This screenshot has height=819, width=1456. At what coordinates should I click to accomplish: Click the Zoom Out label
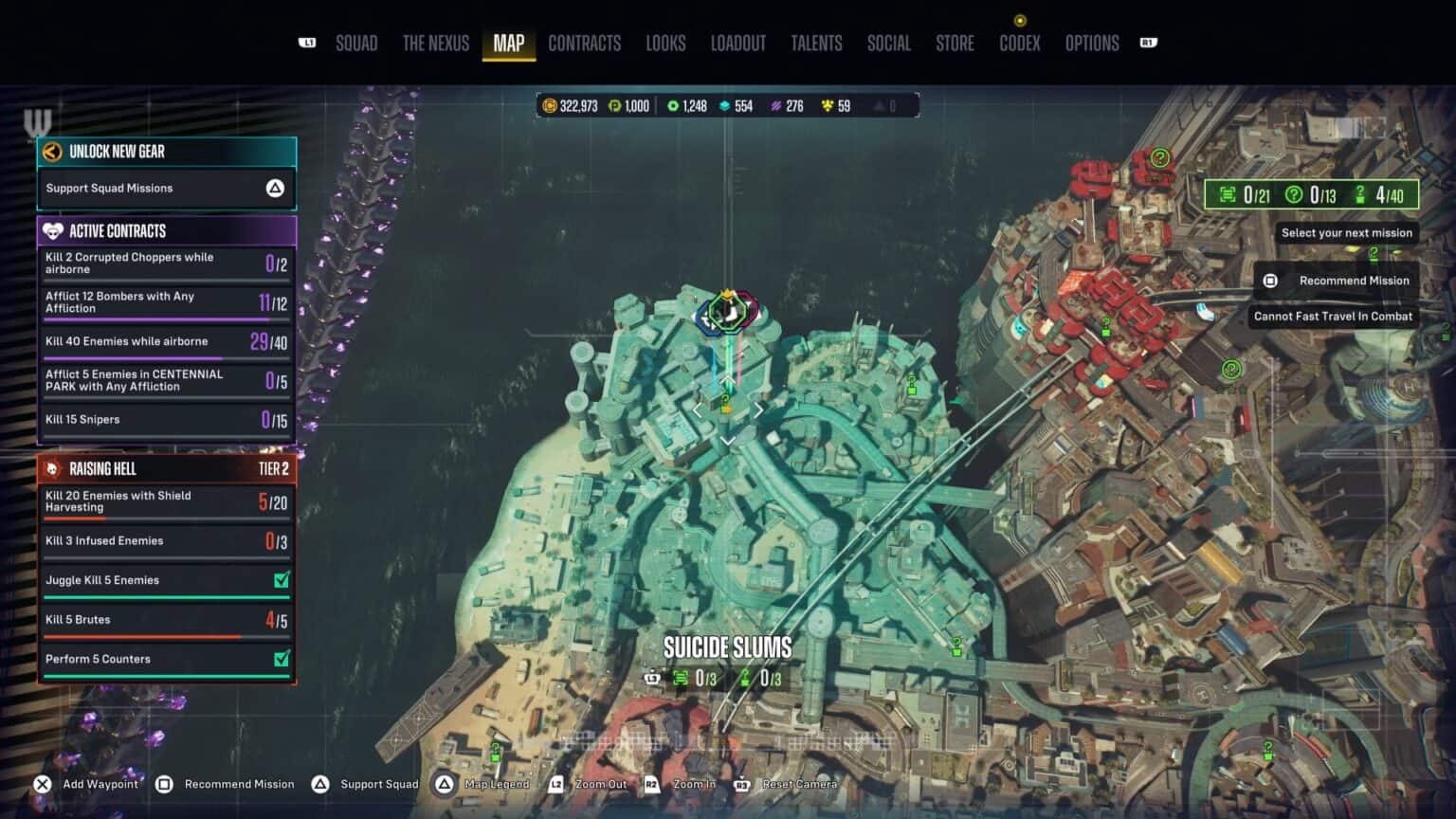(x=601, y=784)
